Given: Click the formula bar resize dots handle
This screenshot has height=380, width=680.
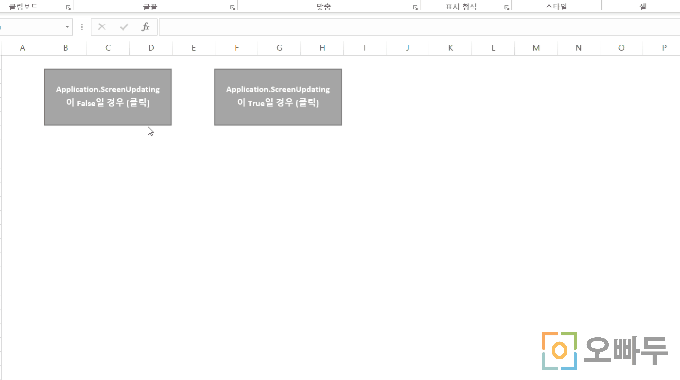Looking at the screenshot, I should click(82, 27).
